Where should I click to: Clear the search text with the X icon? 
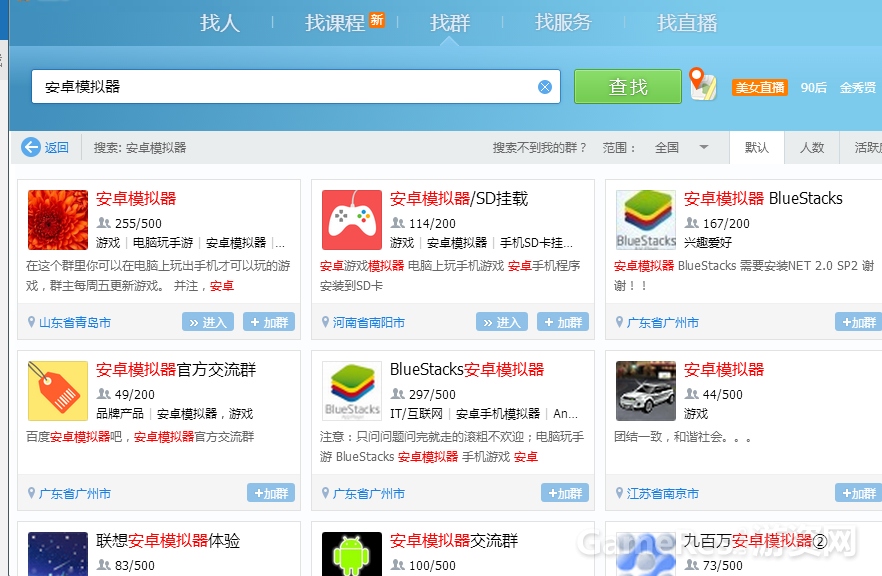[544, 87]
